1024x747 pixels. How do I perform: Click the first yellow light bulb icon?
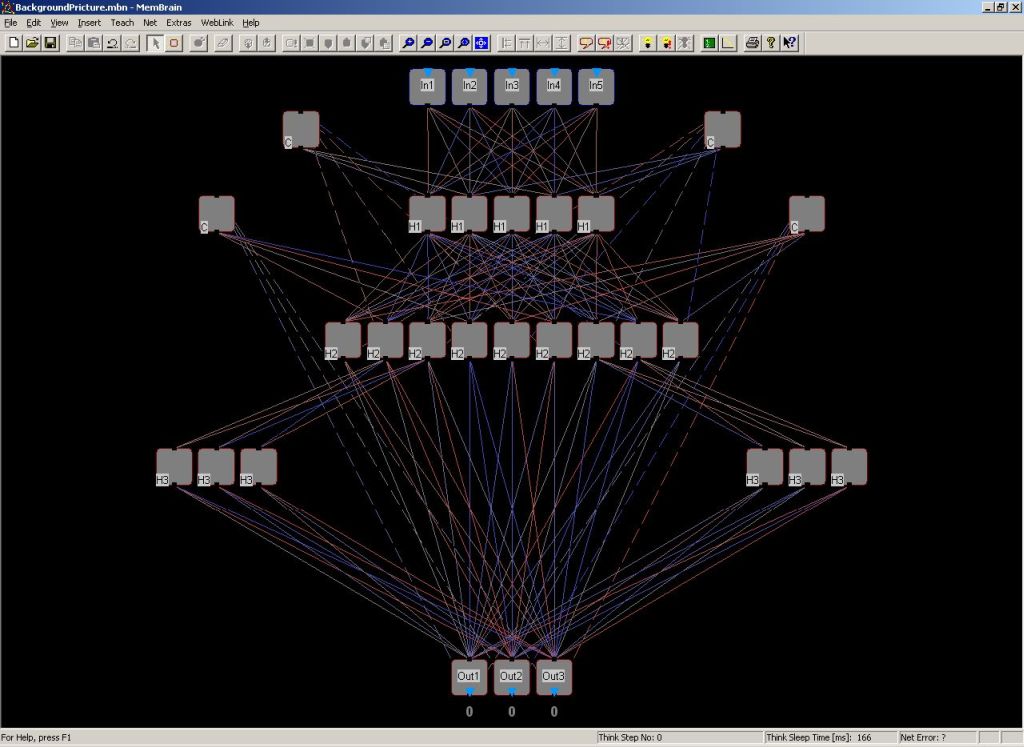[x=647, y=43]
